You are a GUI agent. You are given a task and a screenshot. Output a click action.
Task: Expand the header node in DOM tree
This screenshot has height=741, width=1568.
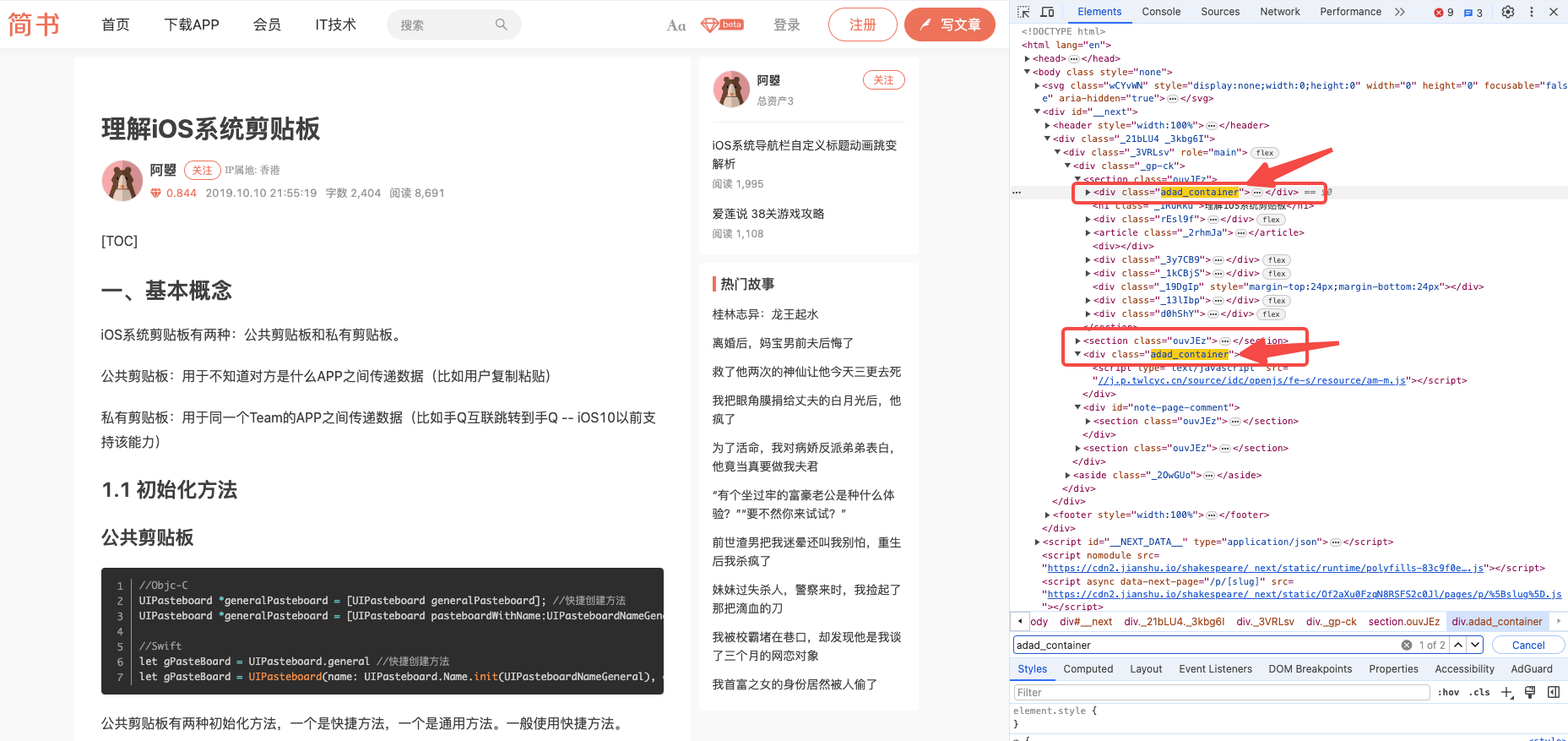[1047, 125]
